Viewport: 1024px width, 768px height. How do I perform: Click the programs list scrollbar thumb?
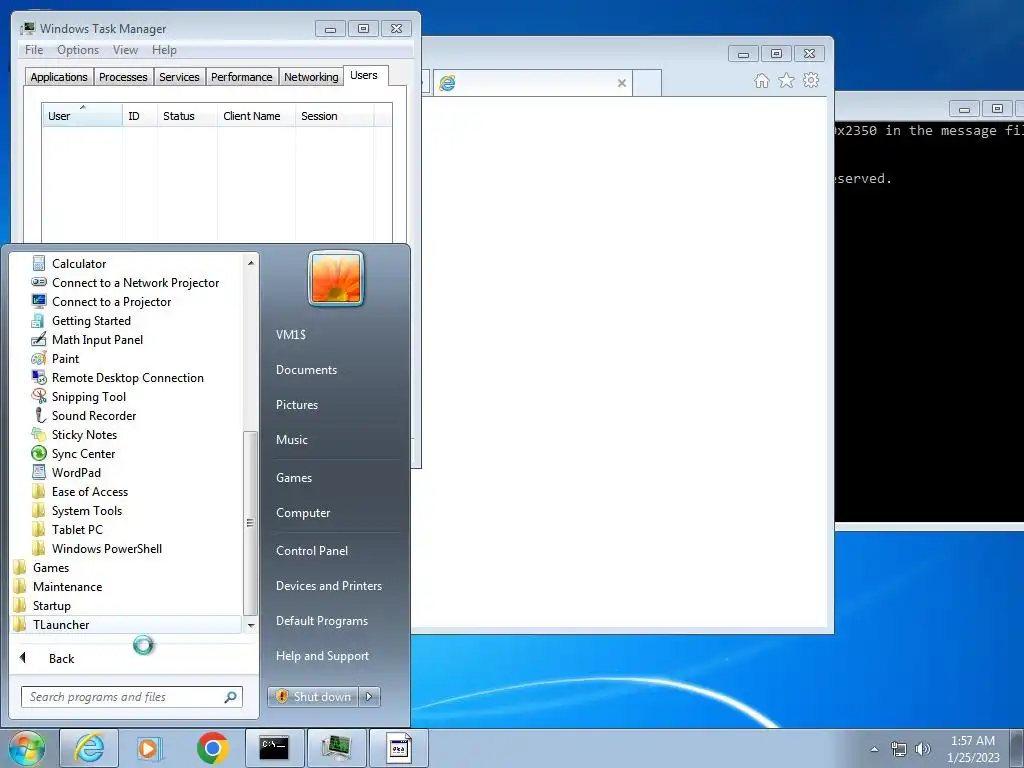click(x=250, y=523)
